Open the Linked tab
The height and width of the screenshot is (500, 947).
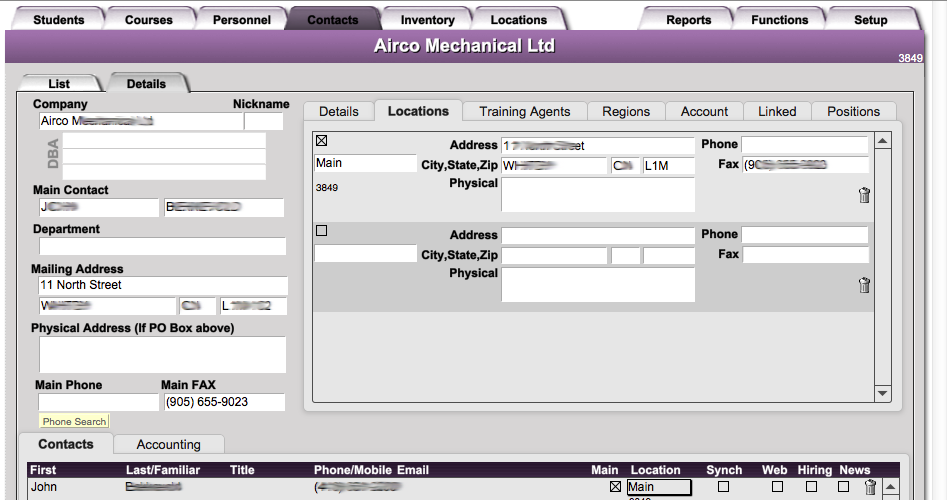coord(777,111)
